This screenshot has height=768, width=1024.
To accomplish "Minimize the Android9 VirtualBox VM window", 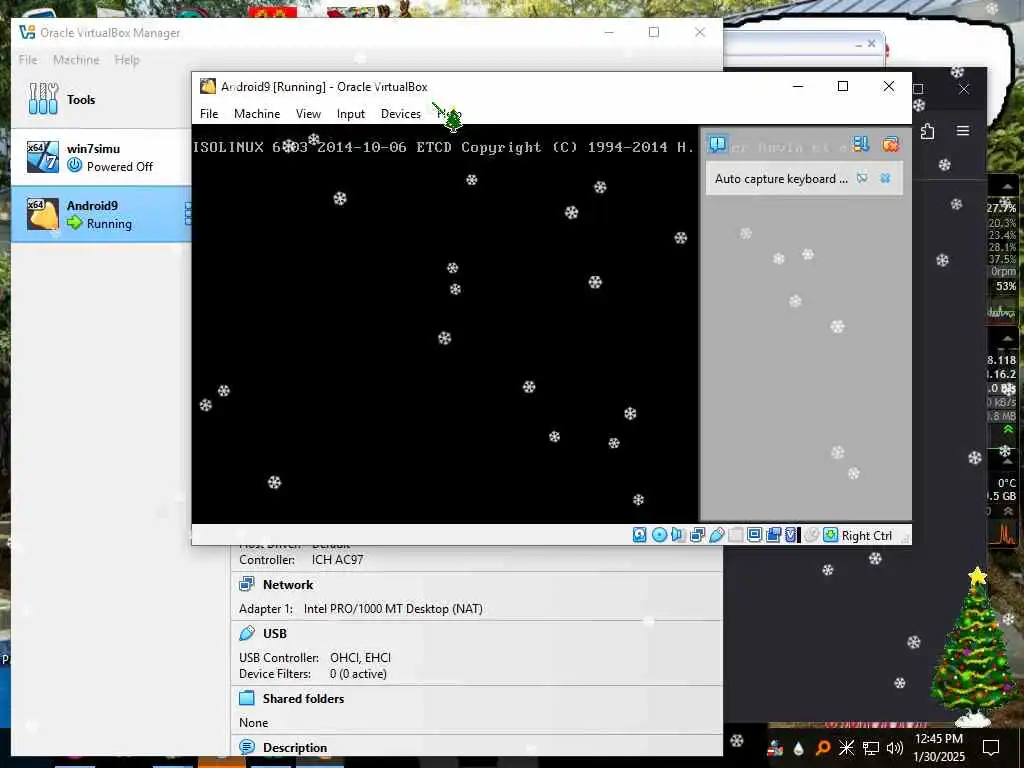I will point(797,86).
